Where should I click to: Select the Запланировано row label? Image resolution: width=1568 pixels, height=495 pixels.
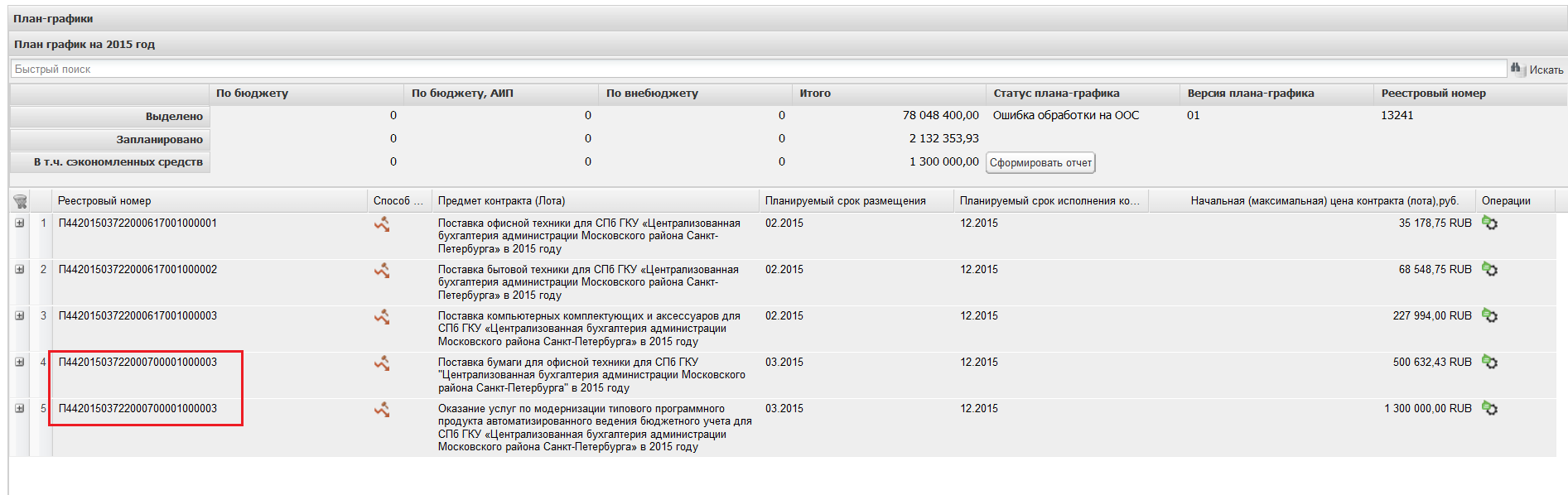click(x=110, y=139)
